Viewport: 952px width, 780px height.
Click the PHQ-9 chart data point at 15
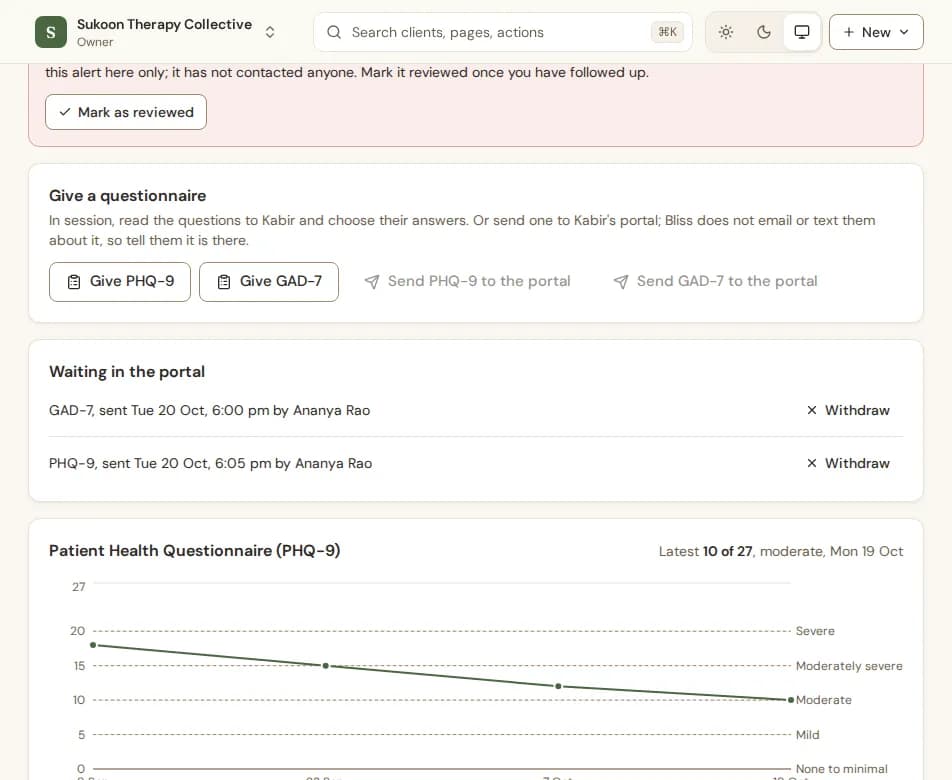tap(325, 666)
